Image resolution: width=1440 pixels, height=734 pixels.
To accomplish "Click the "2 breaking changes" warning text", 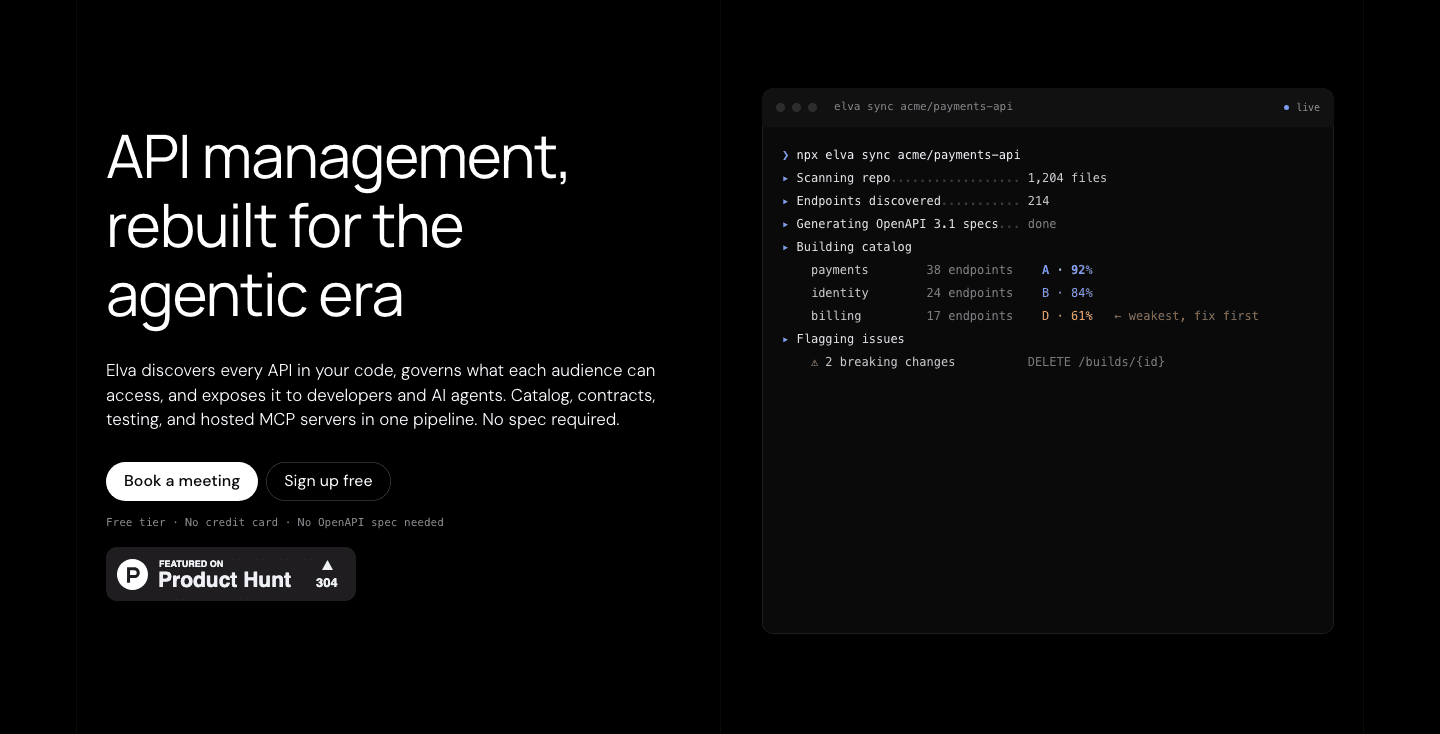I will pos(890,362).
